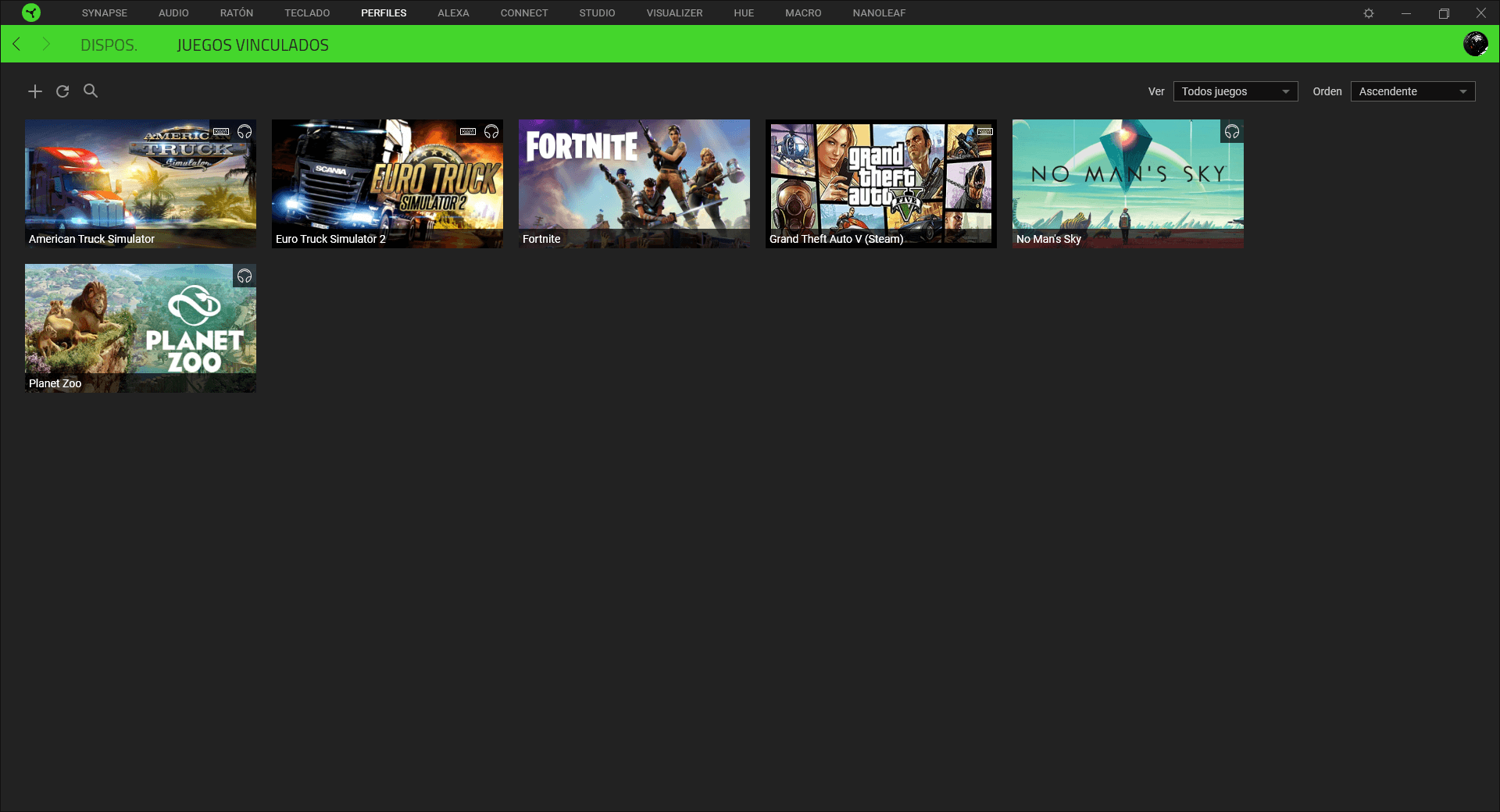Click the headset icon on No Man's Sky
The height and width of the screenshot is (812, 1500).
[x=1232, y=131]
